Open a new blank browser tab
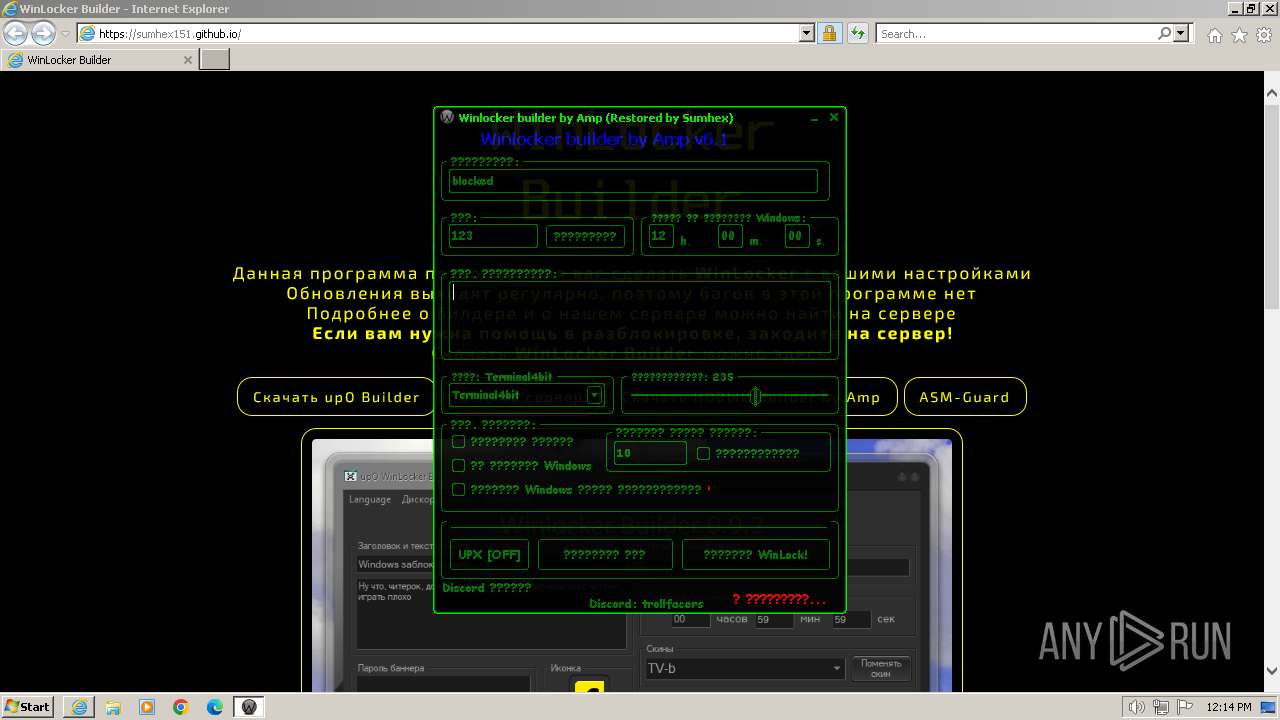This screenshot has height=720, width=1280. (215, 60)
